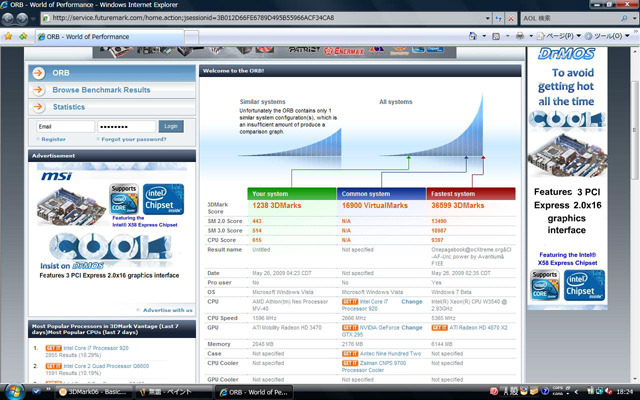Click the Login button

pyautogui.click(x=171, y=127)
